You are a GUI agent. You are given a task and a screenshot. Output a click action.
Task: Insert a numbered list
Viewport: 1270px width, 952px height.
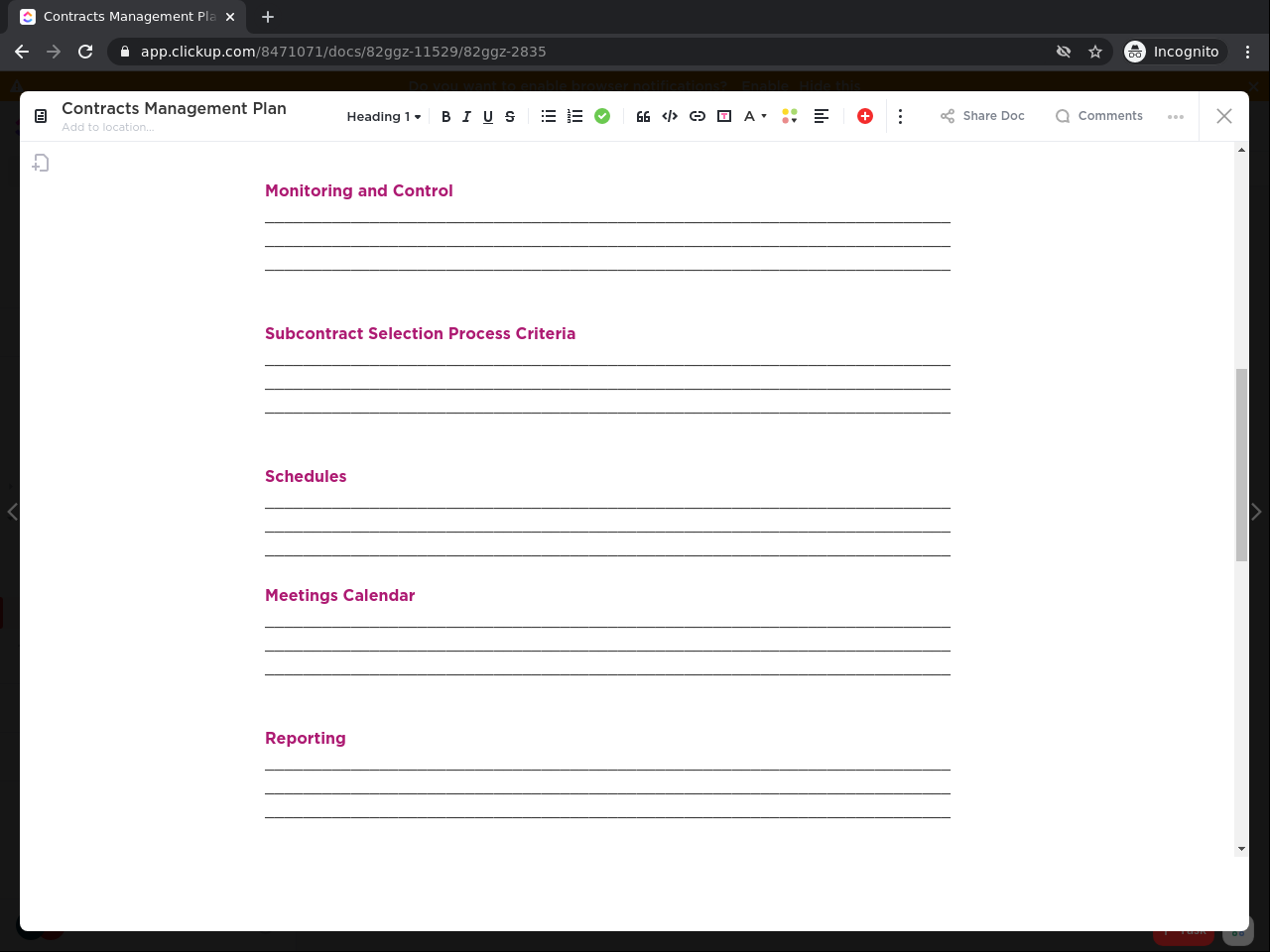click(x=574, y=116)
